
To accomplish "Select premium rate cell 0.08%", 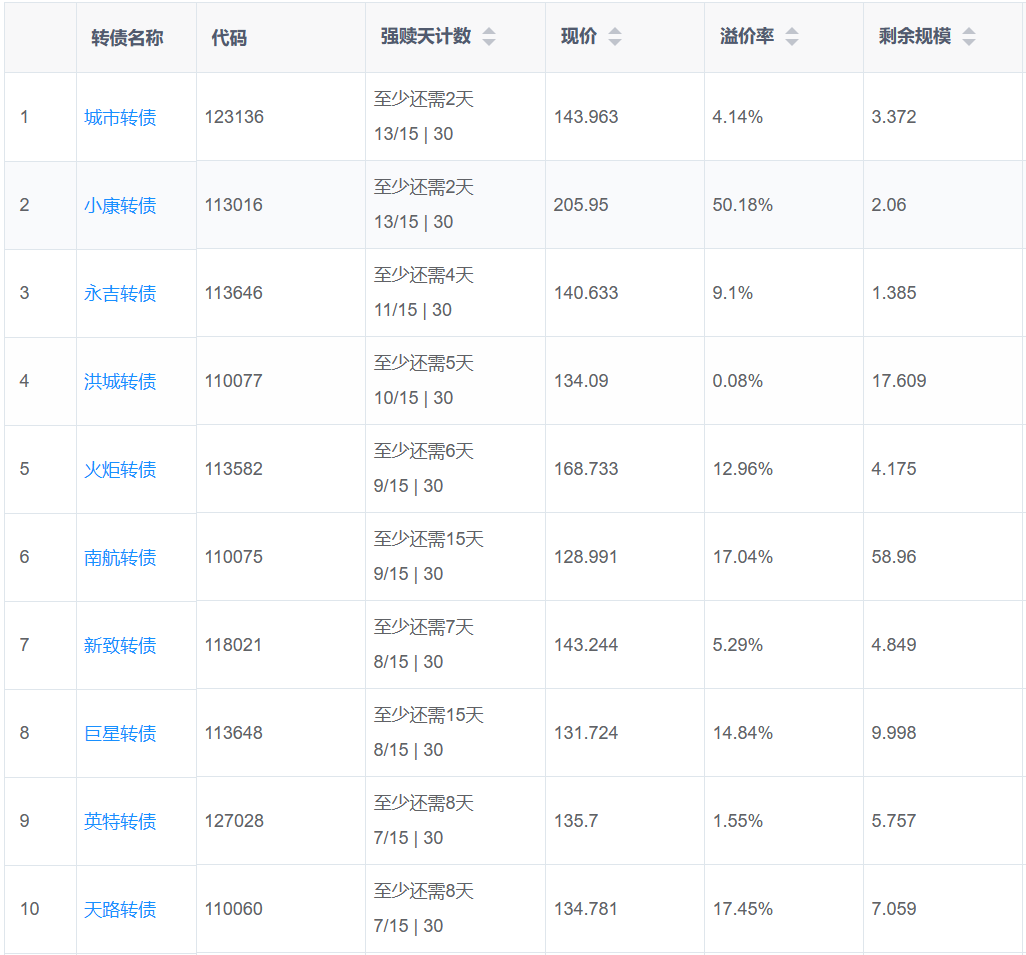I will tap(737, 381).
